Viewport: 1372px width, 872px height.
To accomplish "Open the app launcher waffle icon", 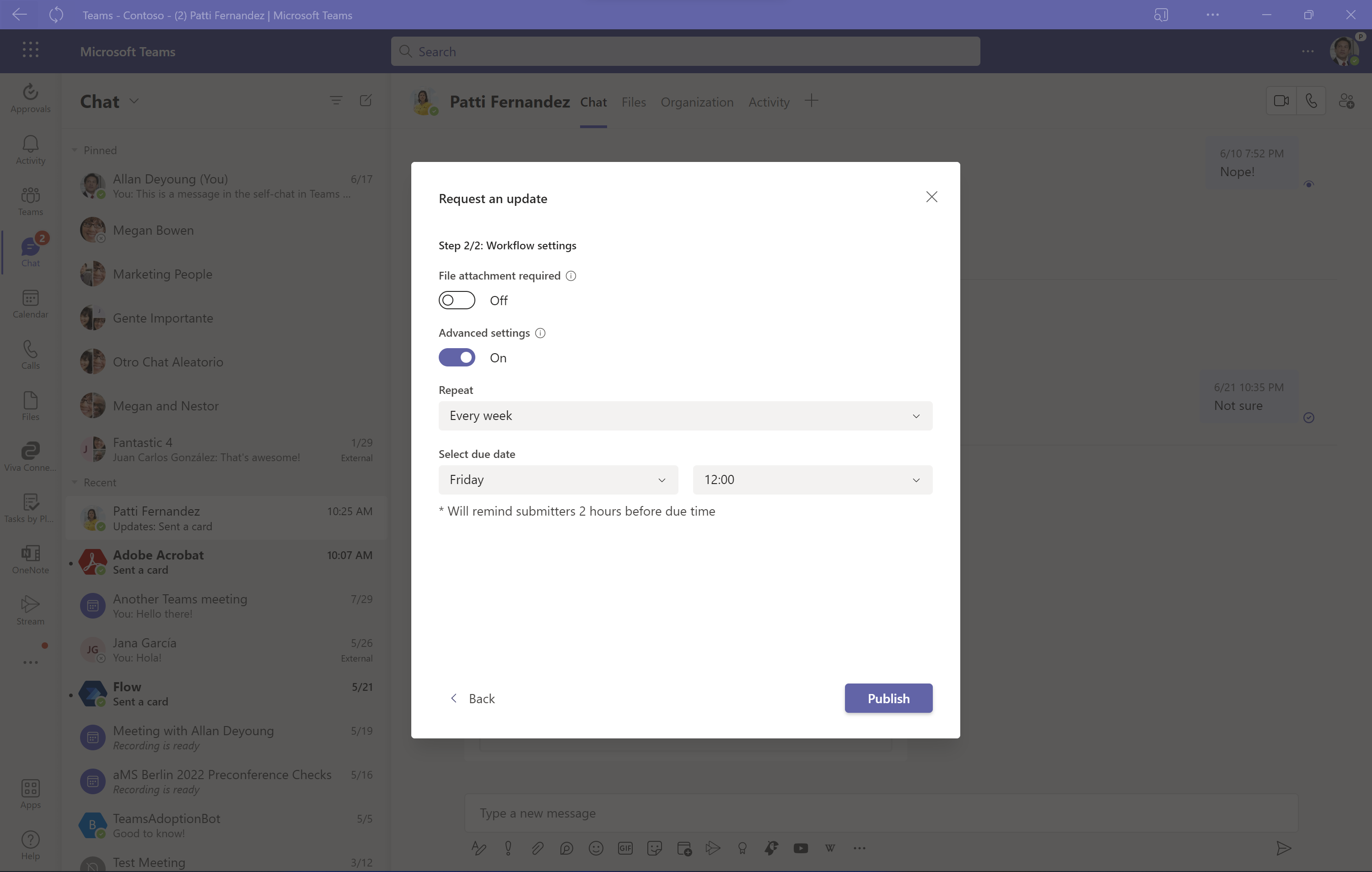I will click(x=31, y=50).
